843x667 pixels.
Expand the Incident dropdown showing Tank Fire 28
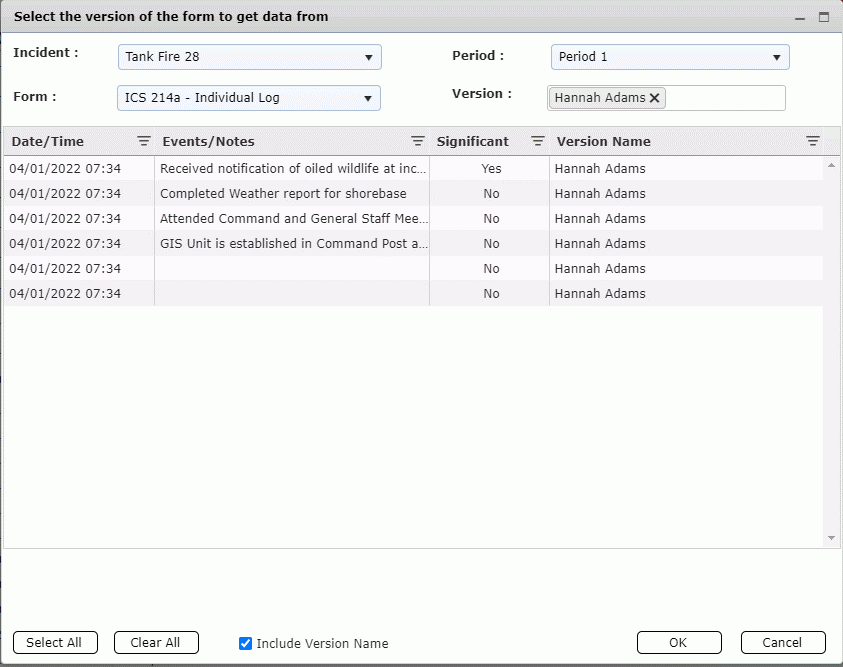(249, 57)
